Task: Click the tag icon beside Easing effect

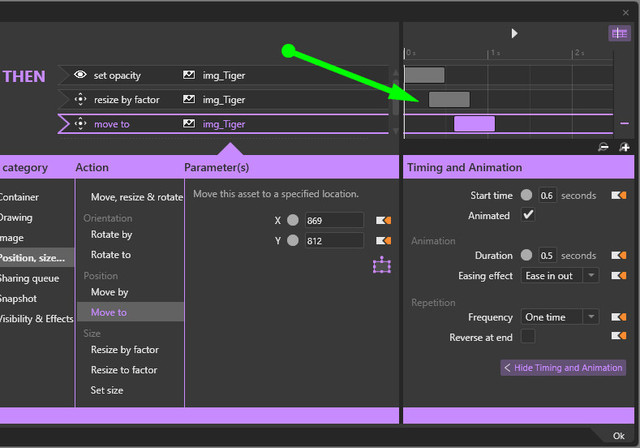Action: (x=619, y=276)
